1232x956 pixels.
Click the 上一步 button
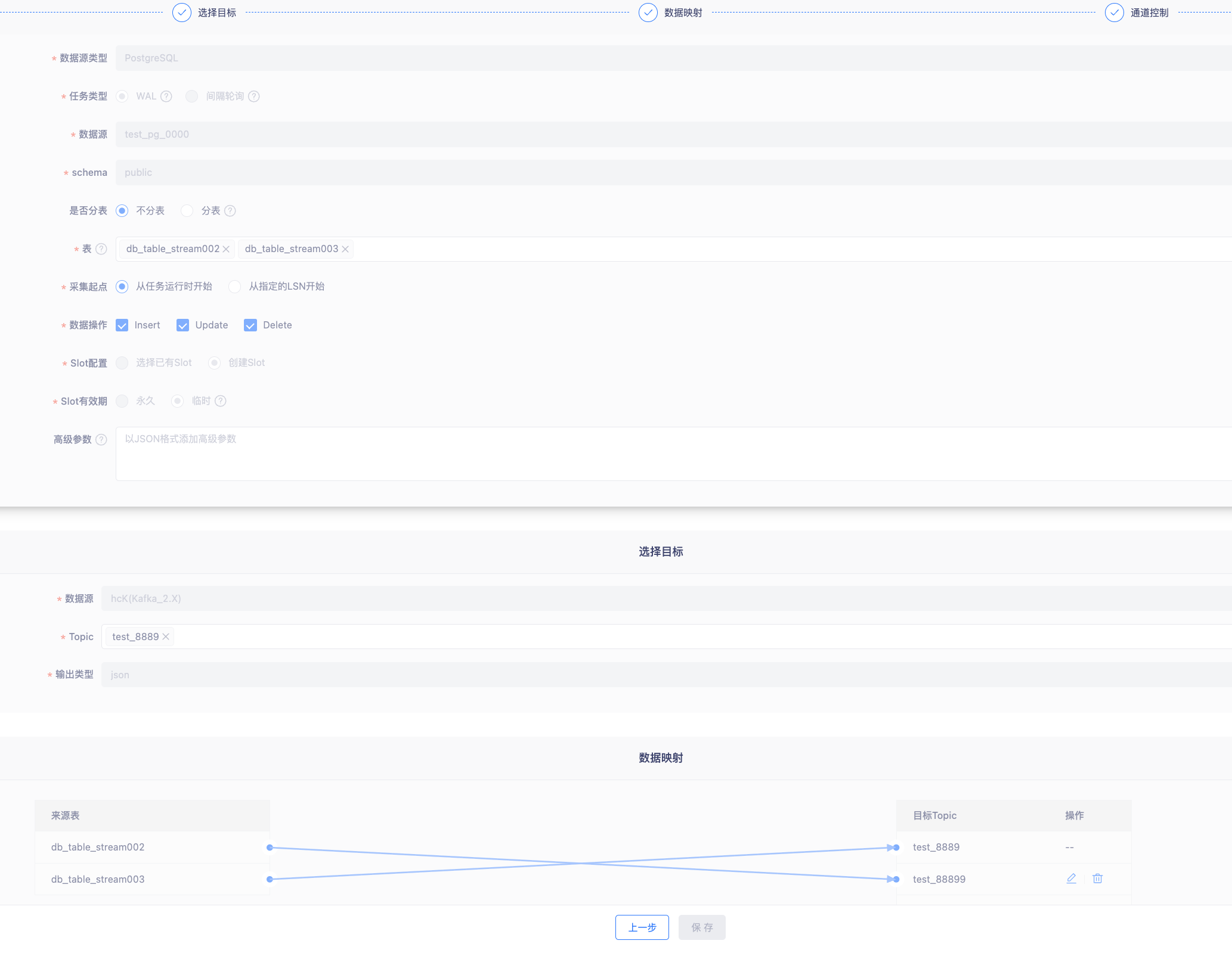642,927
